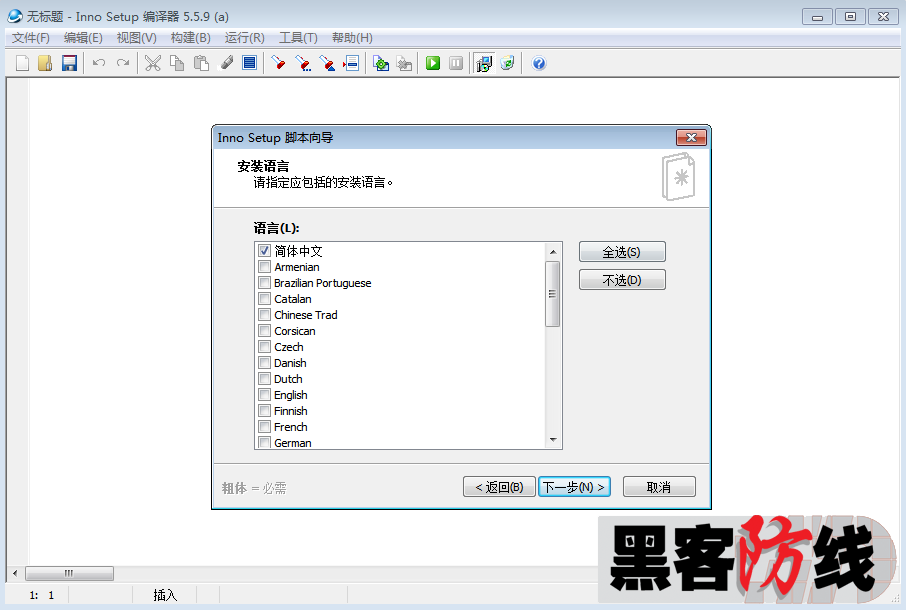Uncheck the 简体中文 language checkbox
The image size is (906, 610).
point(265,251)
